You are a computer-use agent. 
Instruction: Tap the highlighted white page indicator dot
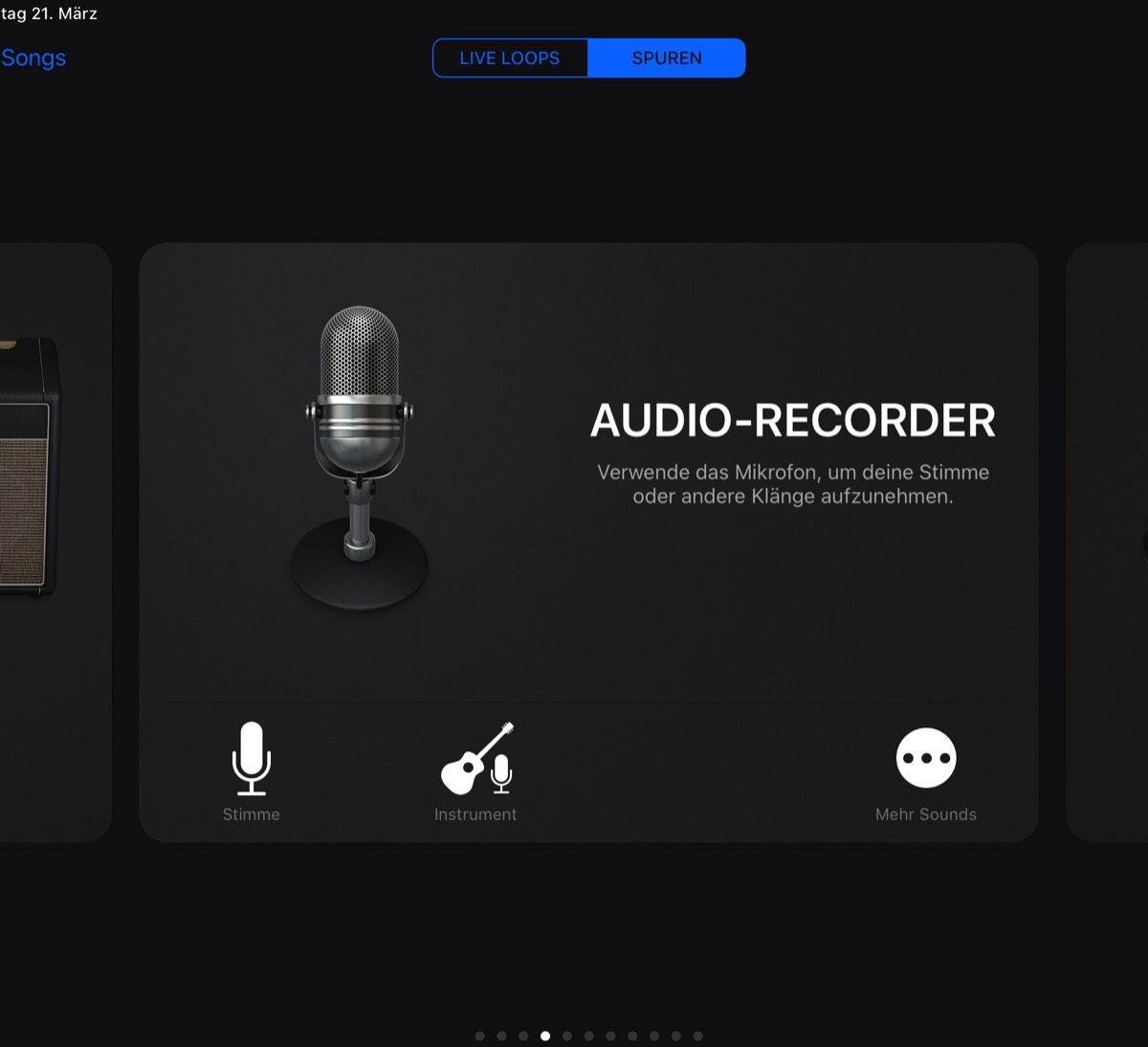click(545, 1036)
